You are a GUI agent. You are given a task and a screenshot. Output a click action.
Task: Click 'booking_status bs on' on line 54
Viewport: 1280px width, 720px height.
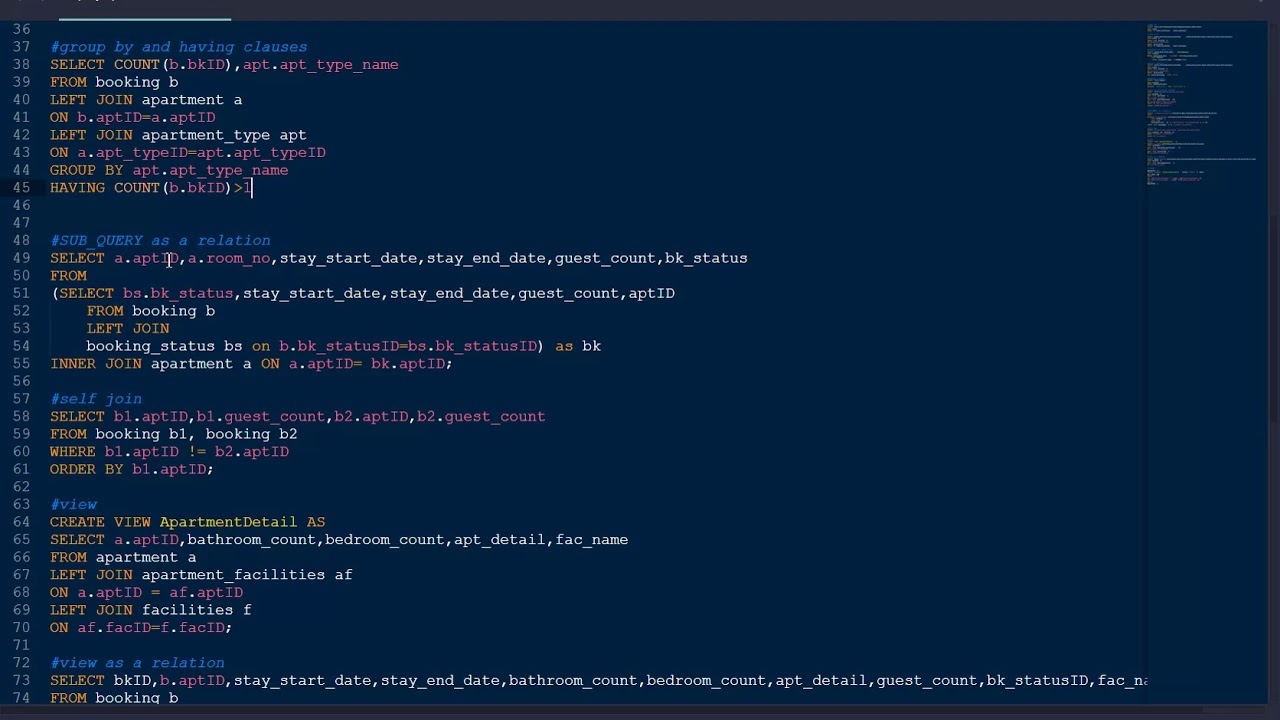point(178,346)
